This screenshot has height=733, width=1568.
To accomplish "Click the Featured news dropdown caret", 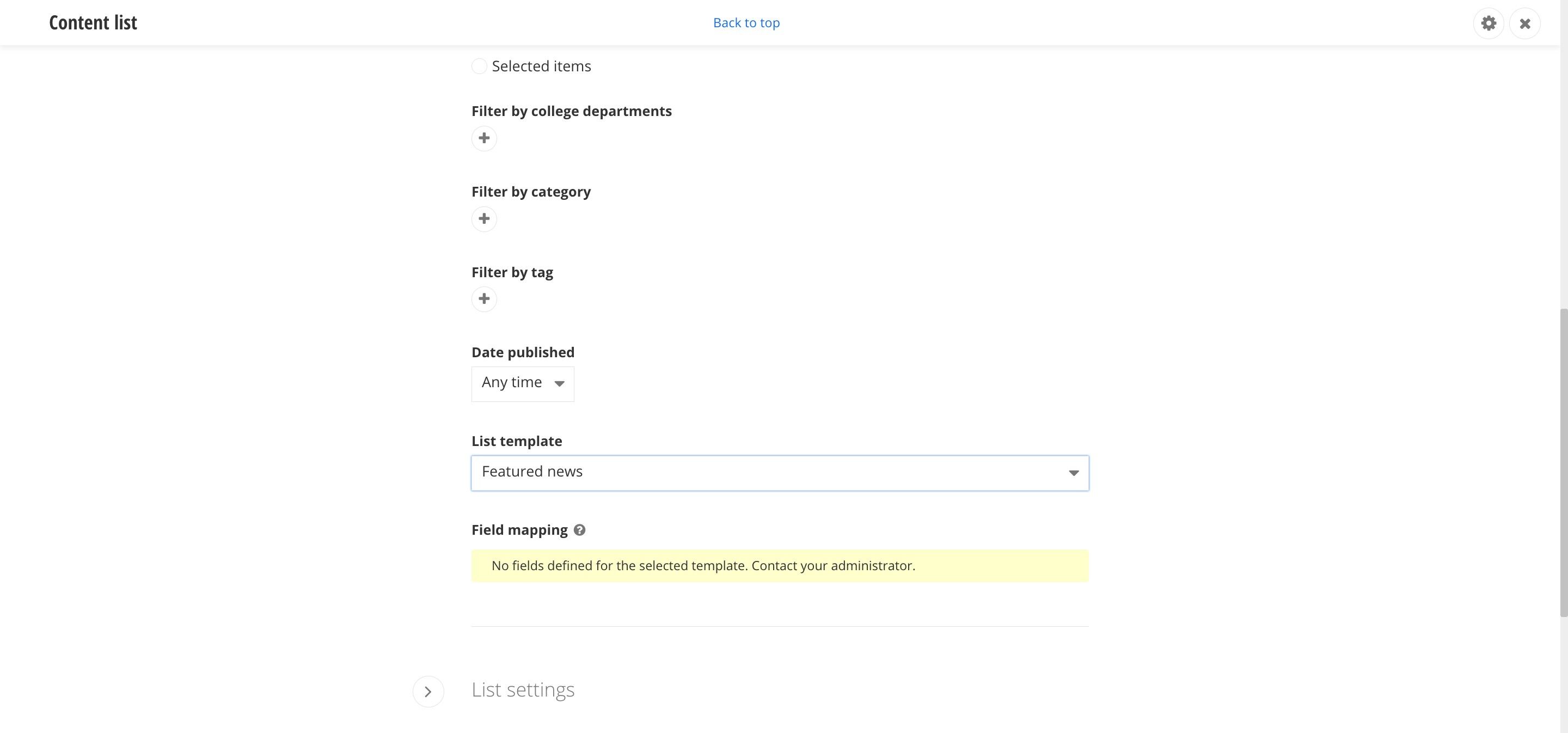I will (x=1074, y=473).
